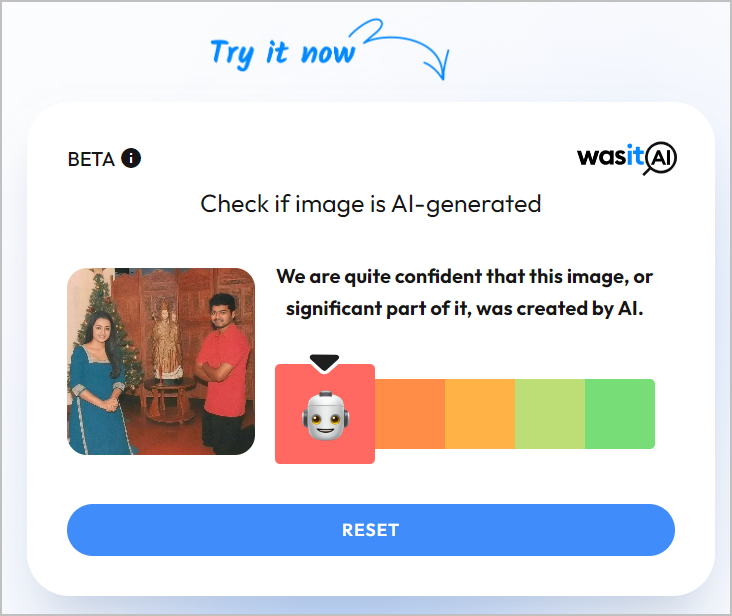Screen dimensions: 732x616
Task: Click the robot face emoji
Action: [326, 415]
